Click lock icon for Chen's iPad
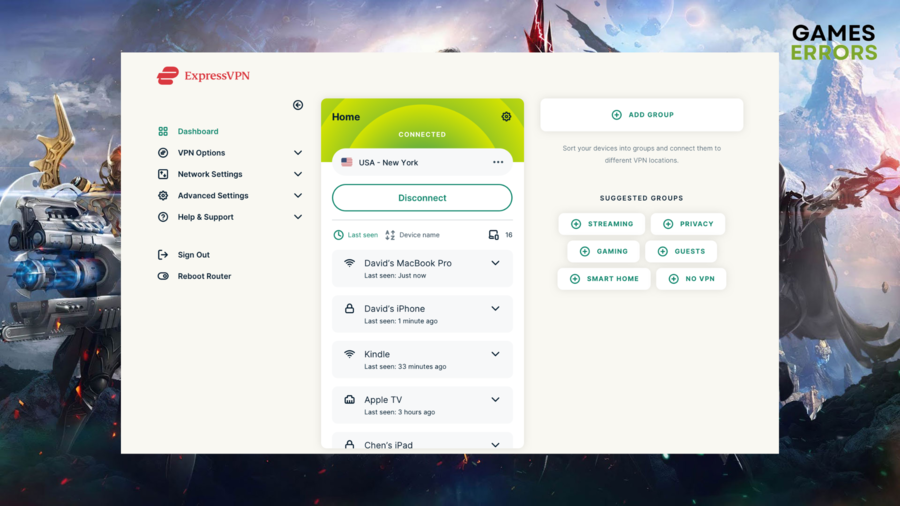 [x=349, y=445]
